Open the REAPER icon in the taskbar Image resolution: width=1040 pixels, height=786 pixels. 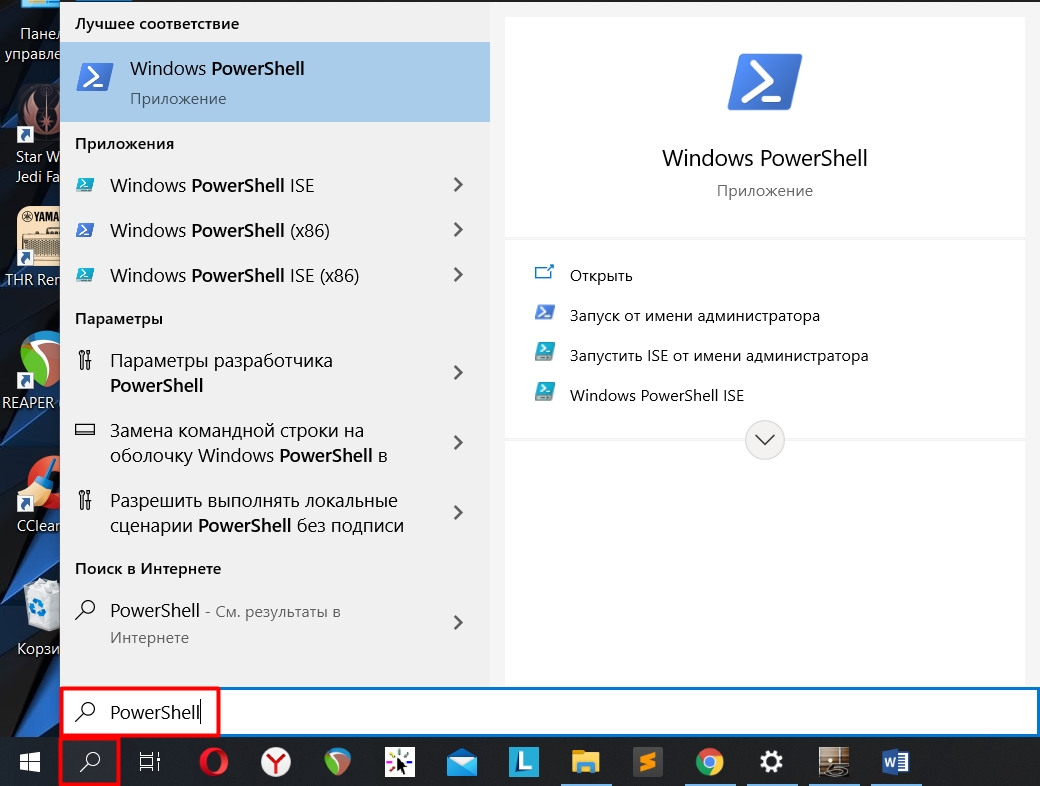(338, 762)
